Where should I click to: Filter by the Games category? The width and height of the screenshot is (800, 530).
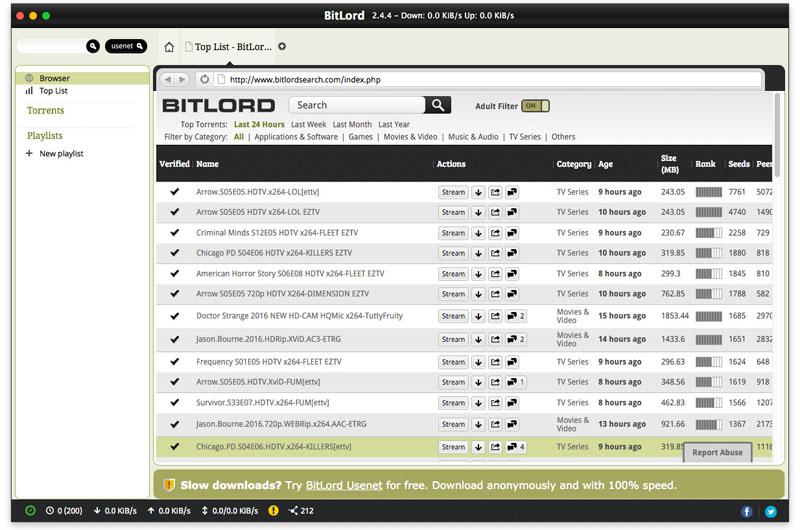coord(360,137)
